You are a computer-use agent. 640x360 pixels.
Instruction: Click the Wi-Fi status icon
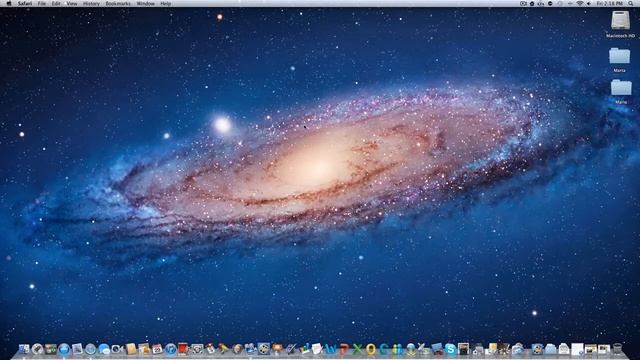[x=580, y=3]
